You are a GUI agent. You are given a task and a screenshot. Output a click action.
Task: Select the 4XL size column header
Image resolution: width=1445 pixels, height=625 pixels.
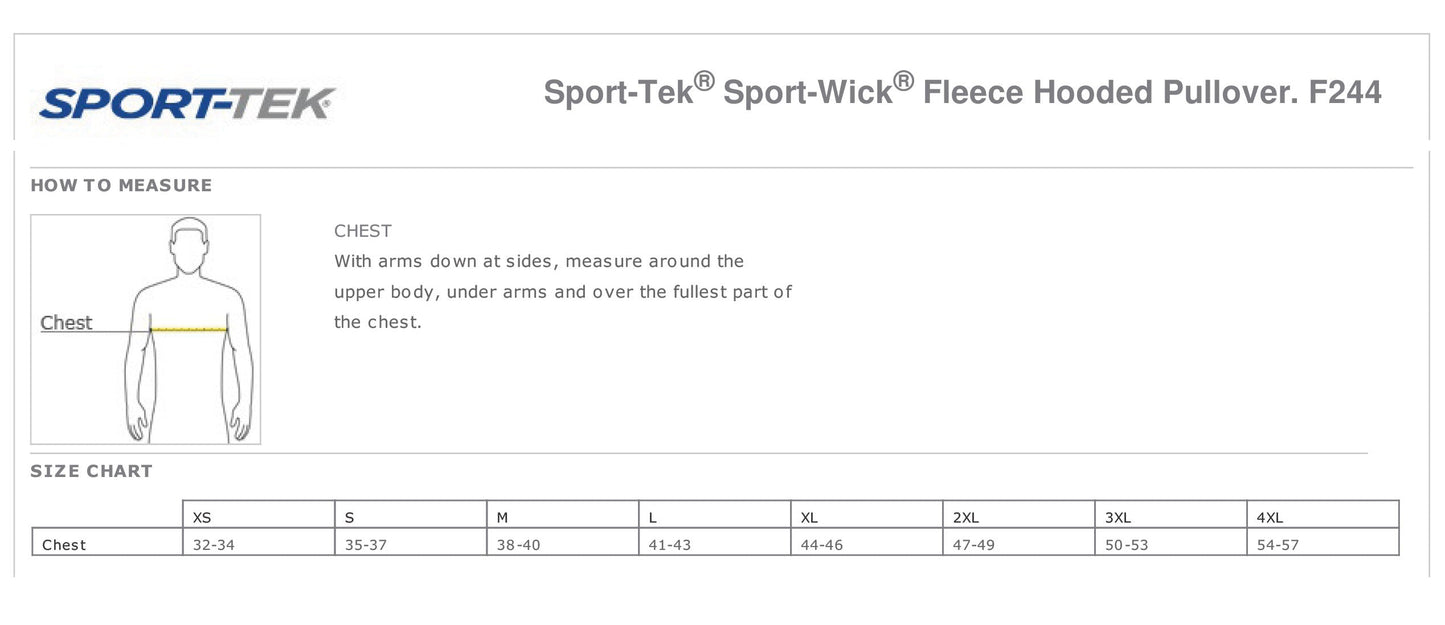[x=1270, y=517]
